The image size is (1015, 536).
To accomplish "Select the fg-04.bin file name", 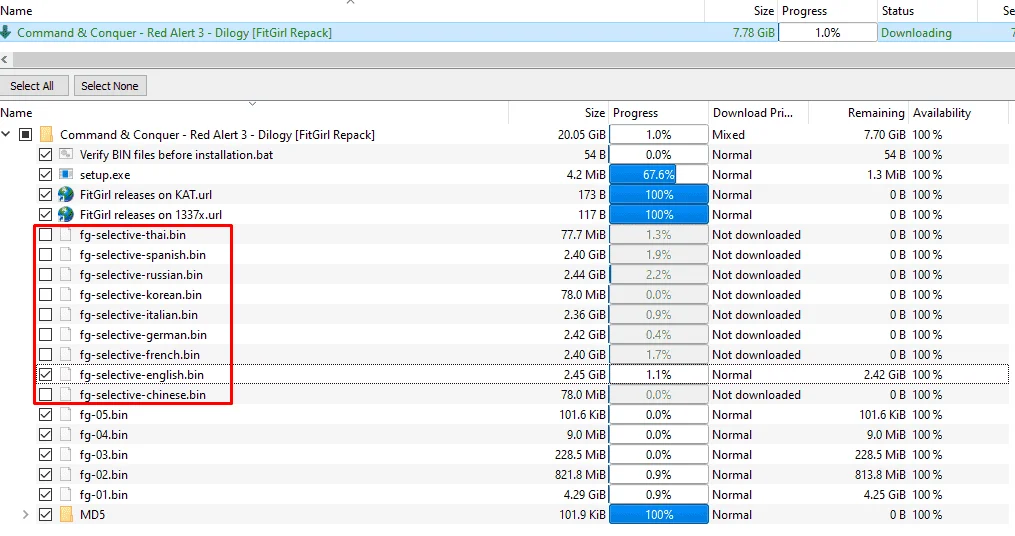I will pos(104,435).
